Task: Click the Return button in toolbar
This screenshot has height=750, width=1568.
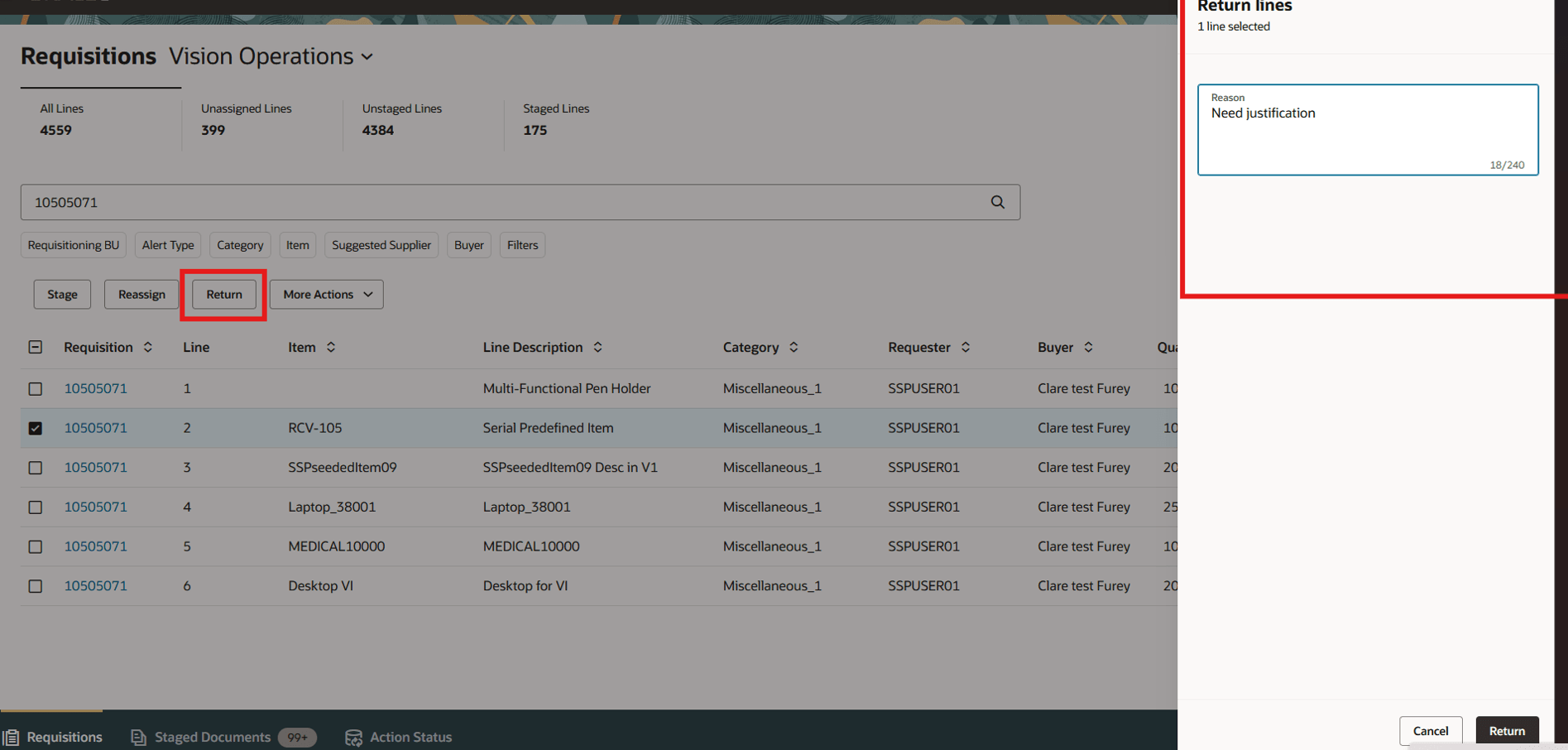Action: [224, 294]
